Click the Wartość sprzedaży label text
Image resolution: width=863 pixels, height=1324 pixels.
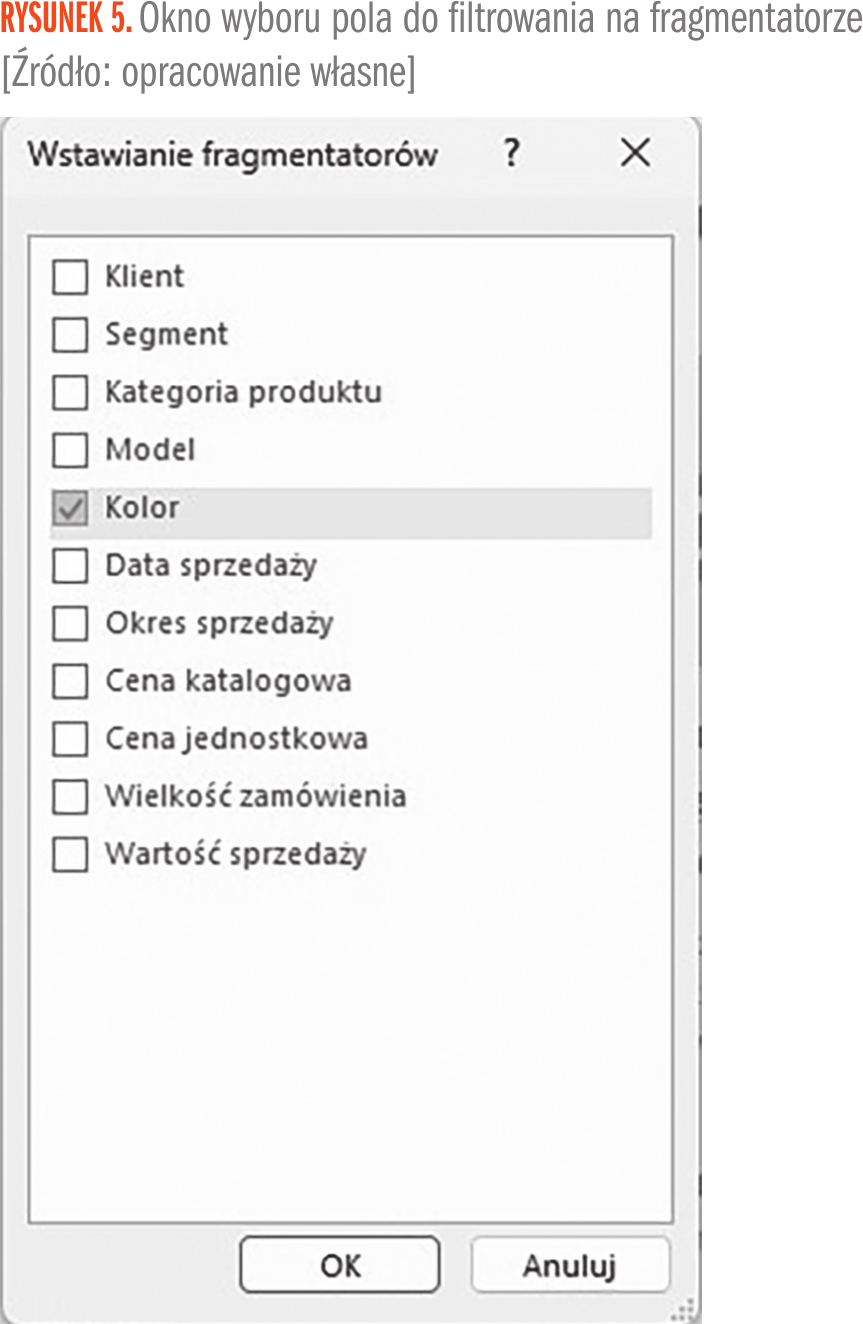click(x=236, y=855)
